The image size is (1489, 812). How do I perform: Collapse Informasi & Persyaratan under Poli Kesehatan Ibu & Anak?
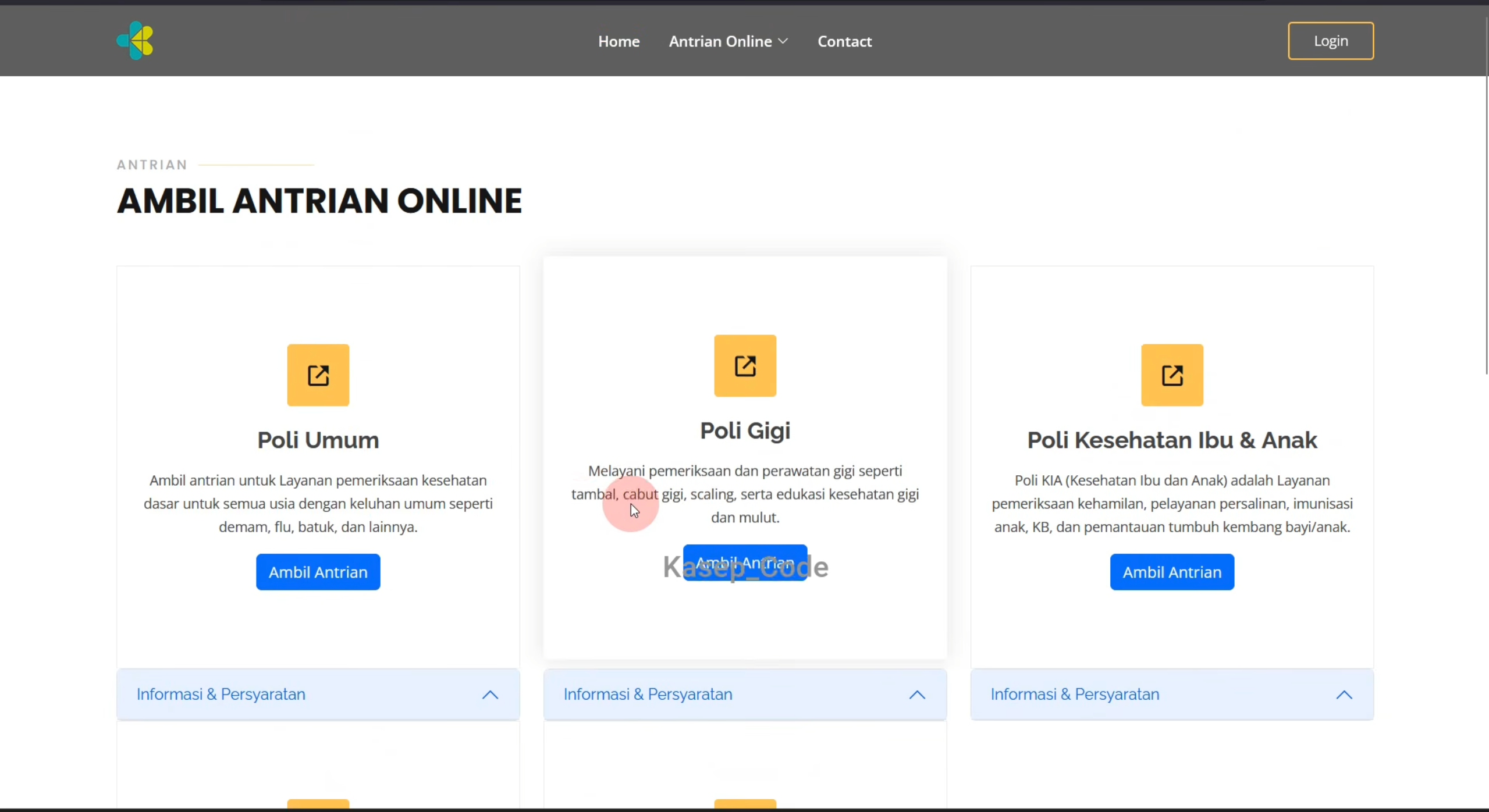click(1172, 695)
